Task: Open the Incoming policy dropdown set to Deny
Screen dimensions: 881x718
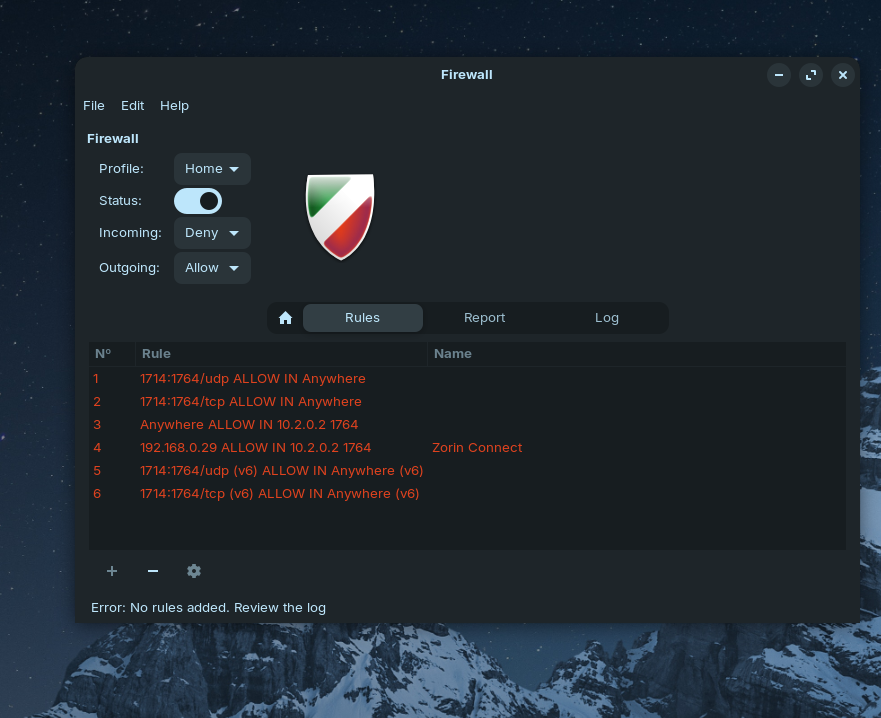Action: [212, 233]
